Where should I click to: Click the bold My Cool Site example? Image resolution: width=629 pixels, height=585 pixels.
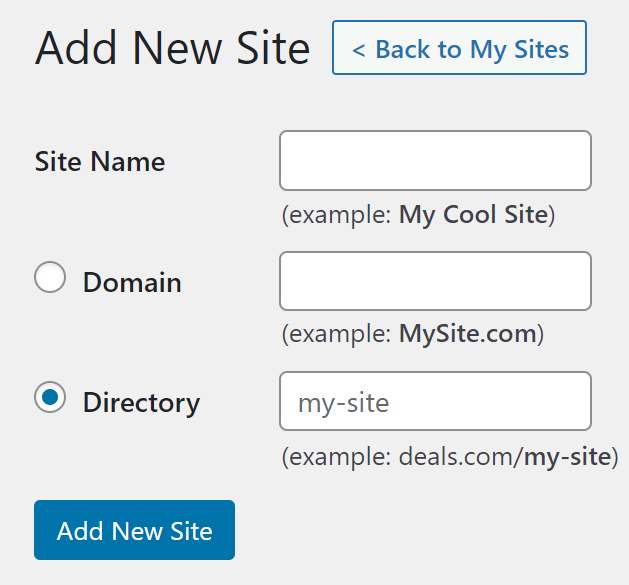(x=473, y=215)
